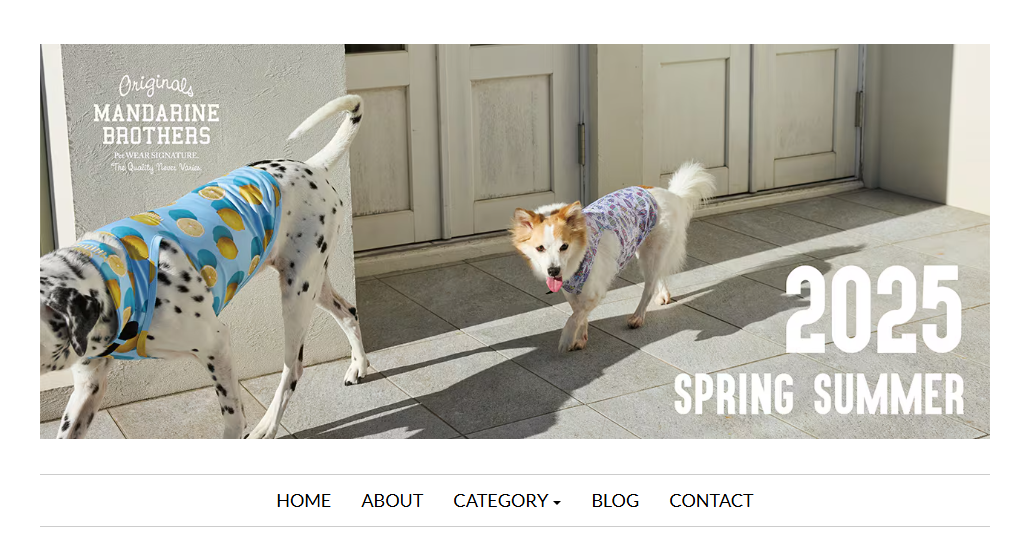Click the caret arrow beside CATEGORY
The image size is (1015, 546).
[x=557, y=503]
